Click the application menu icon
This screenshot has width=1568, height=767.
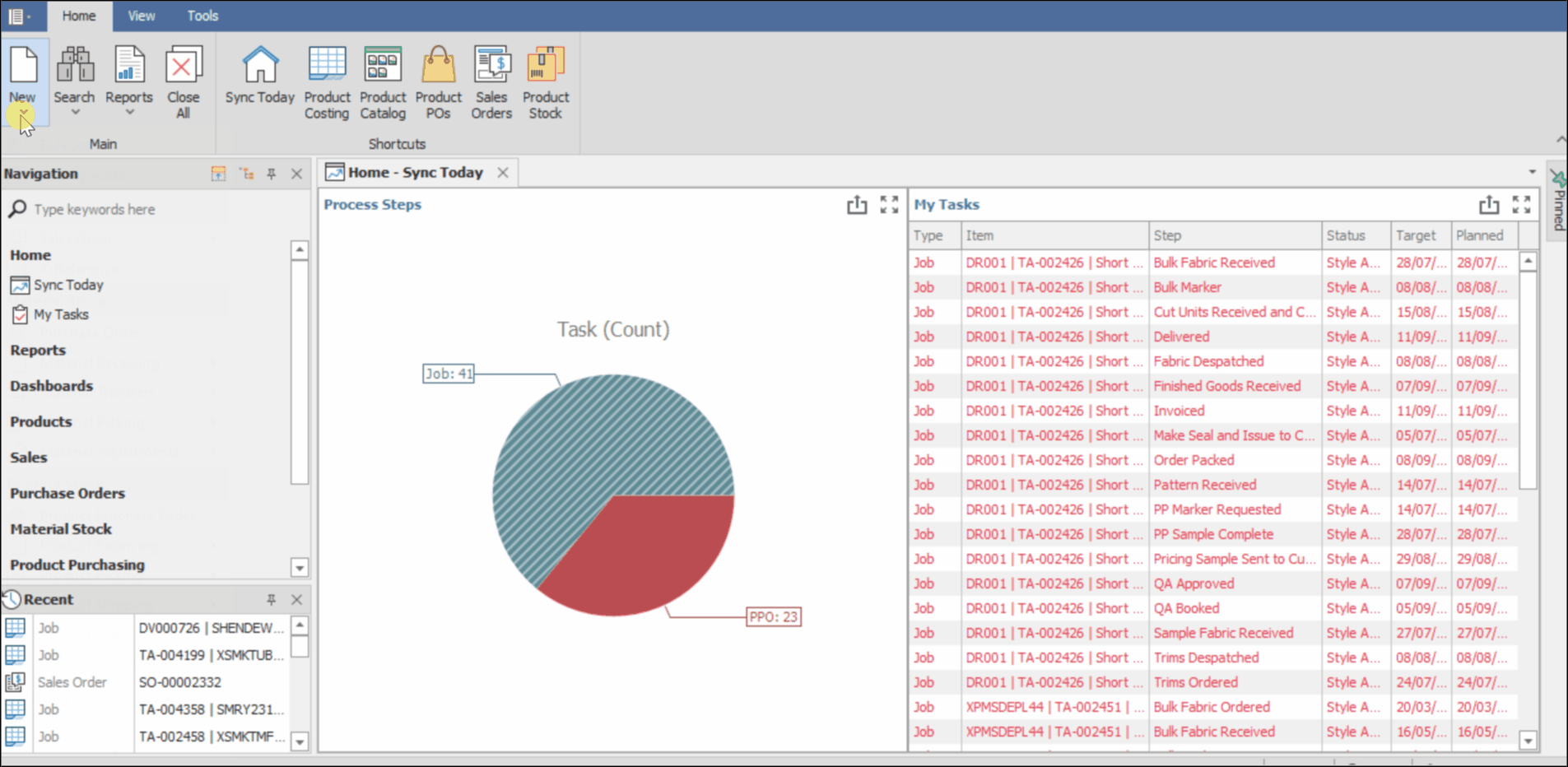coord(16,16)
